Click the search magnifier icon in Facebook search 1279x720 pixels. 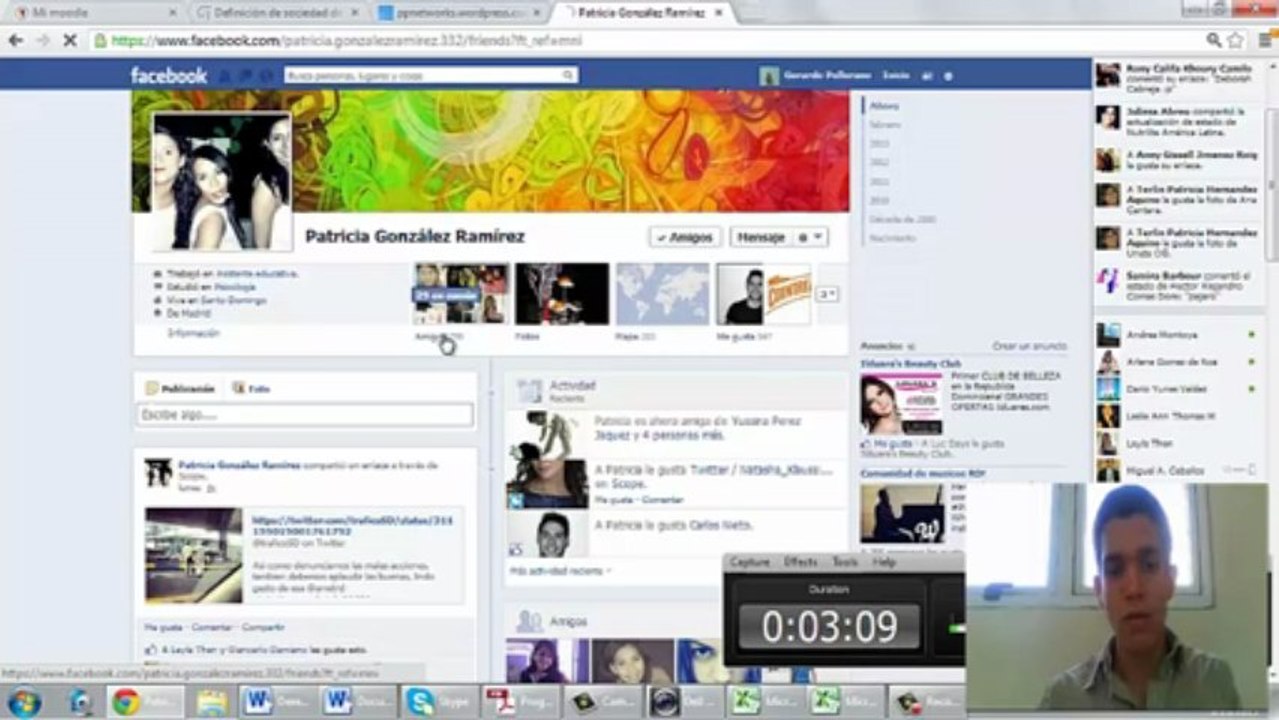[568, 75]
